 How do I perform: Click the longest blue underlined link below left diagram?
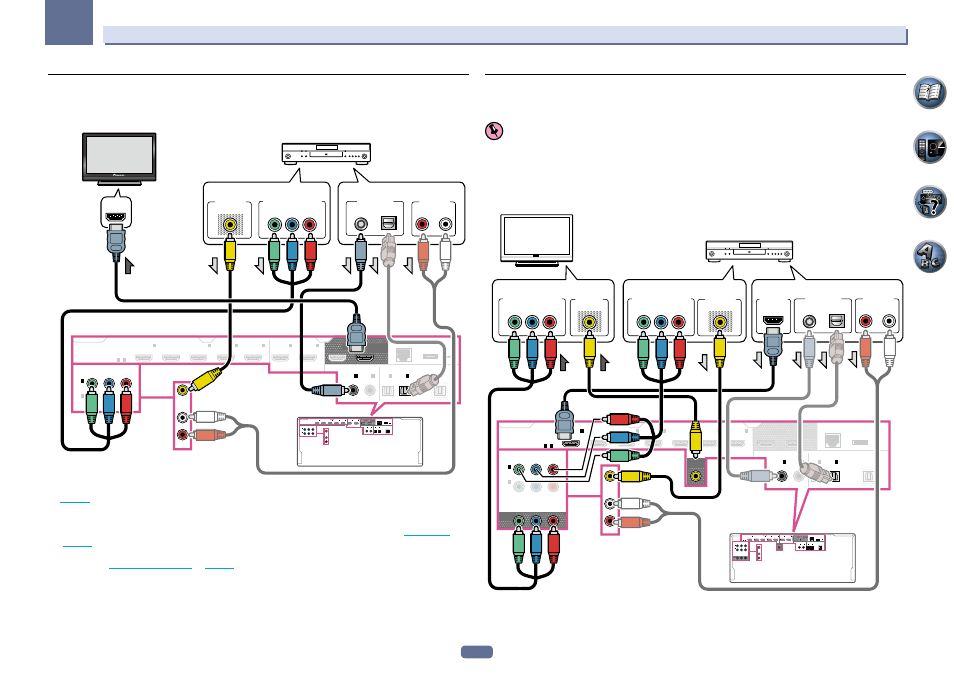[150, 568]
